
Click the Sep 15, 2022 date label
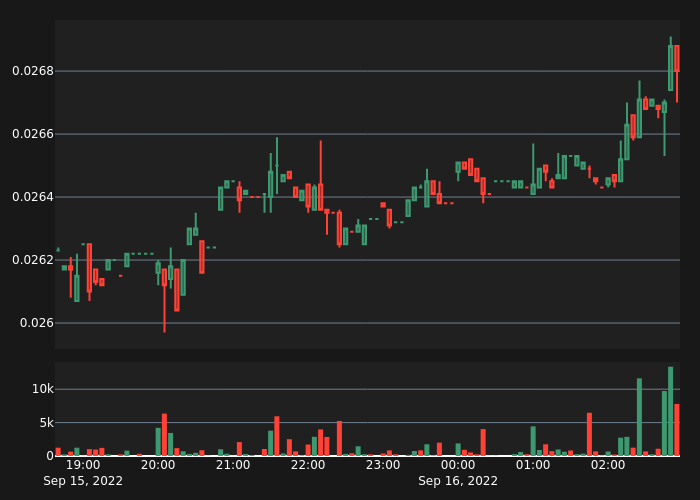[x=83, y=481]
